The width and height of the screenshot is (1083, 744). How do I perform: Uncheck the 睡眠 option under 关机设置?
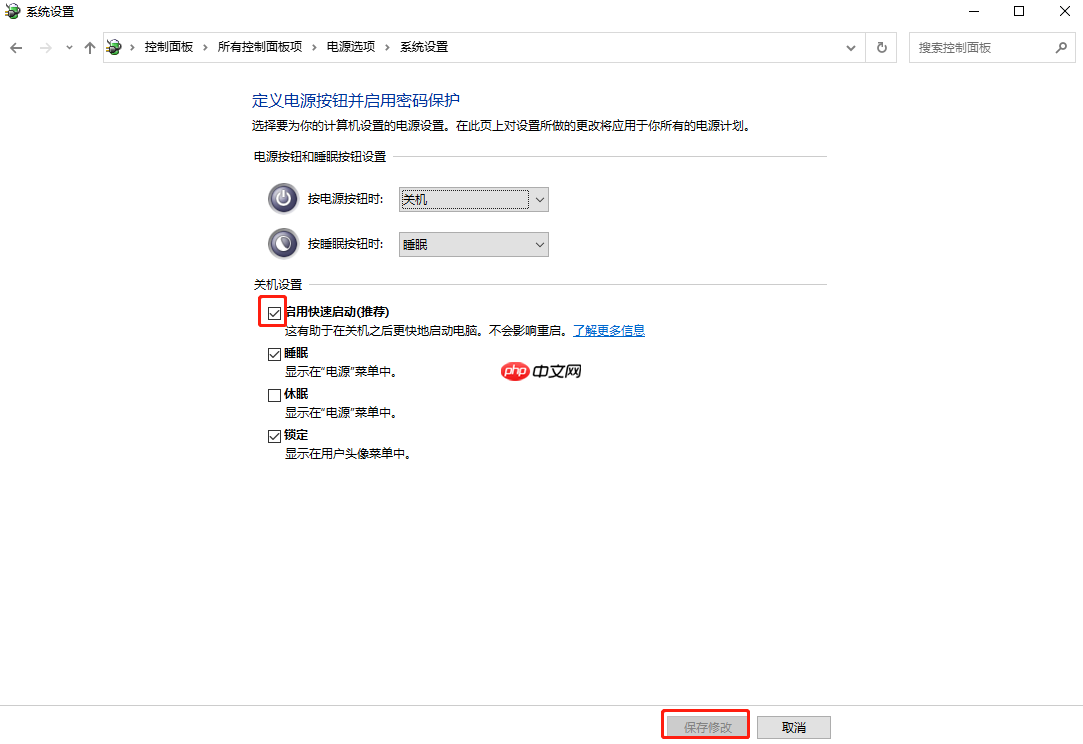pyautogui.click(x=274, y=353)
